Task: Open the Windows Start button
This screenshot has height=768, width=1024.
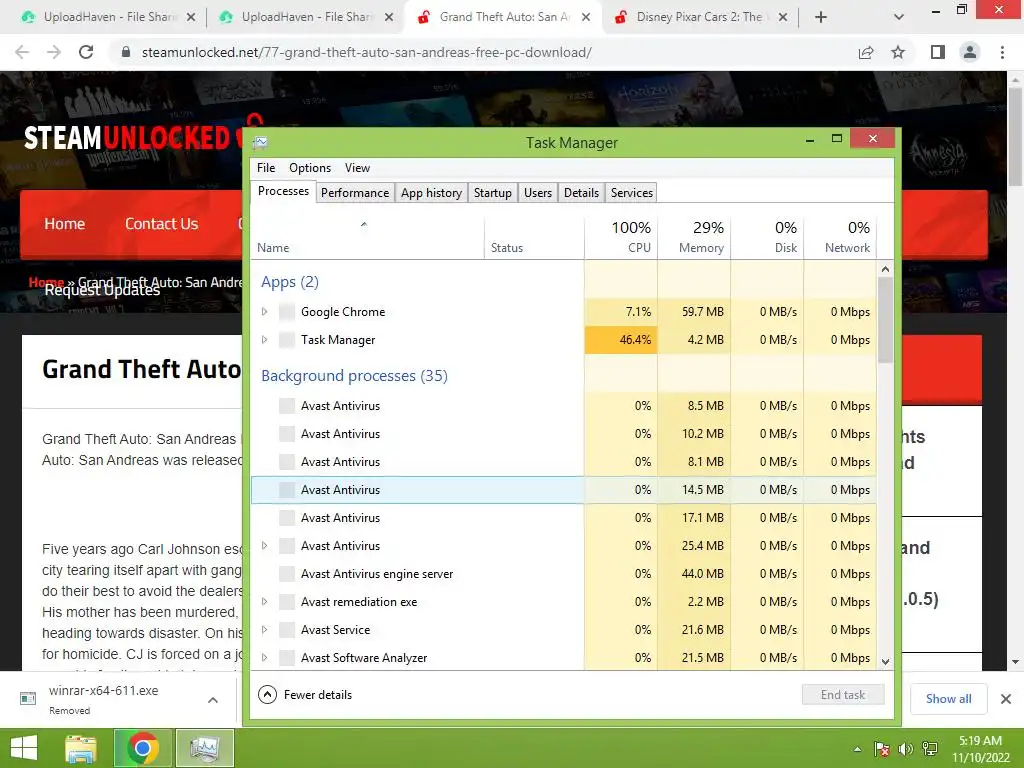Action: tap(24, 748)
